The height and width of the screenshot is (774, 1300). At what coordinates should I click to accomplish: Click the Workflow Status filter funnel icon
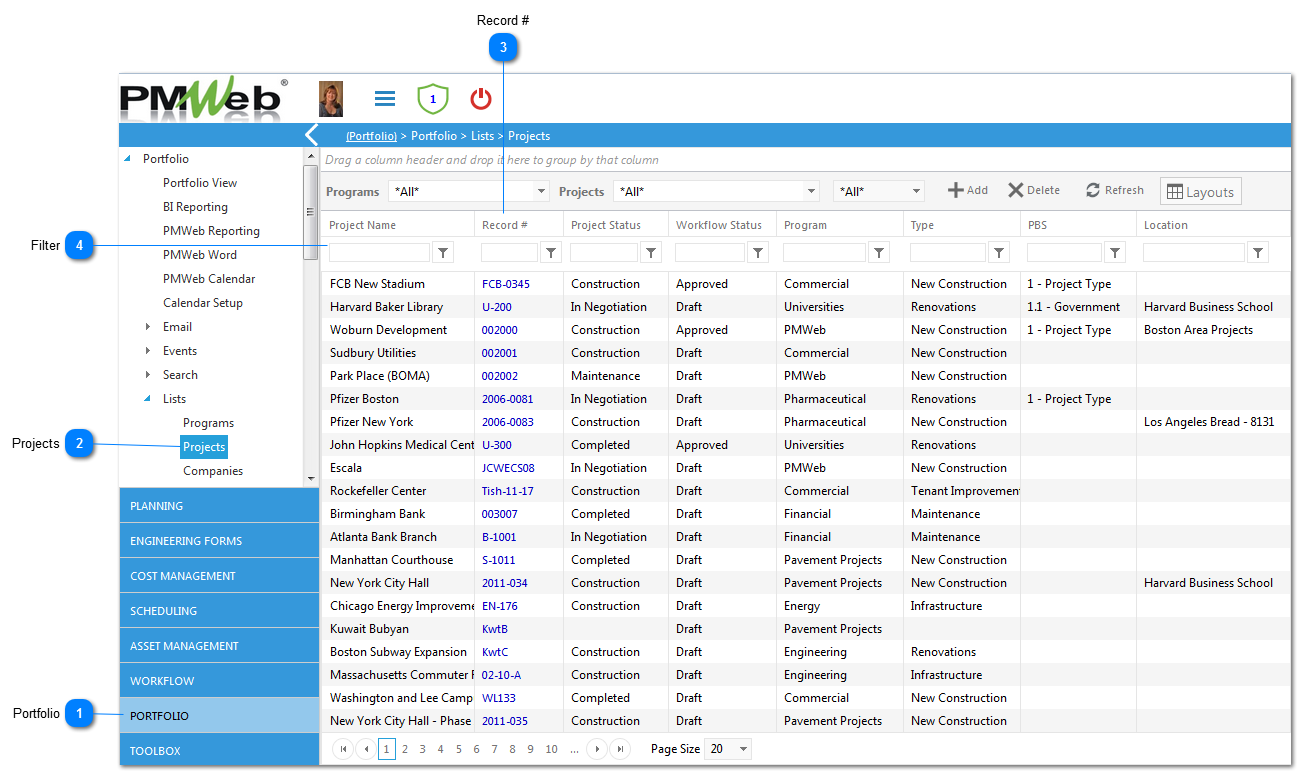tap(759, 253)
